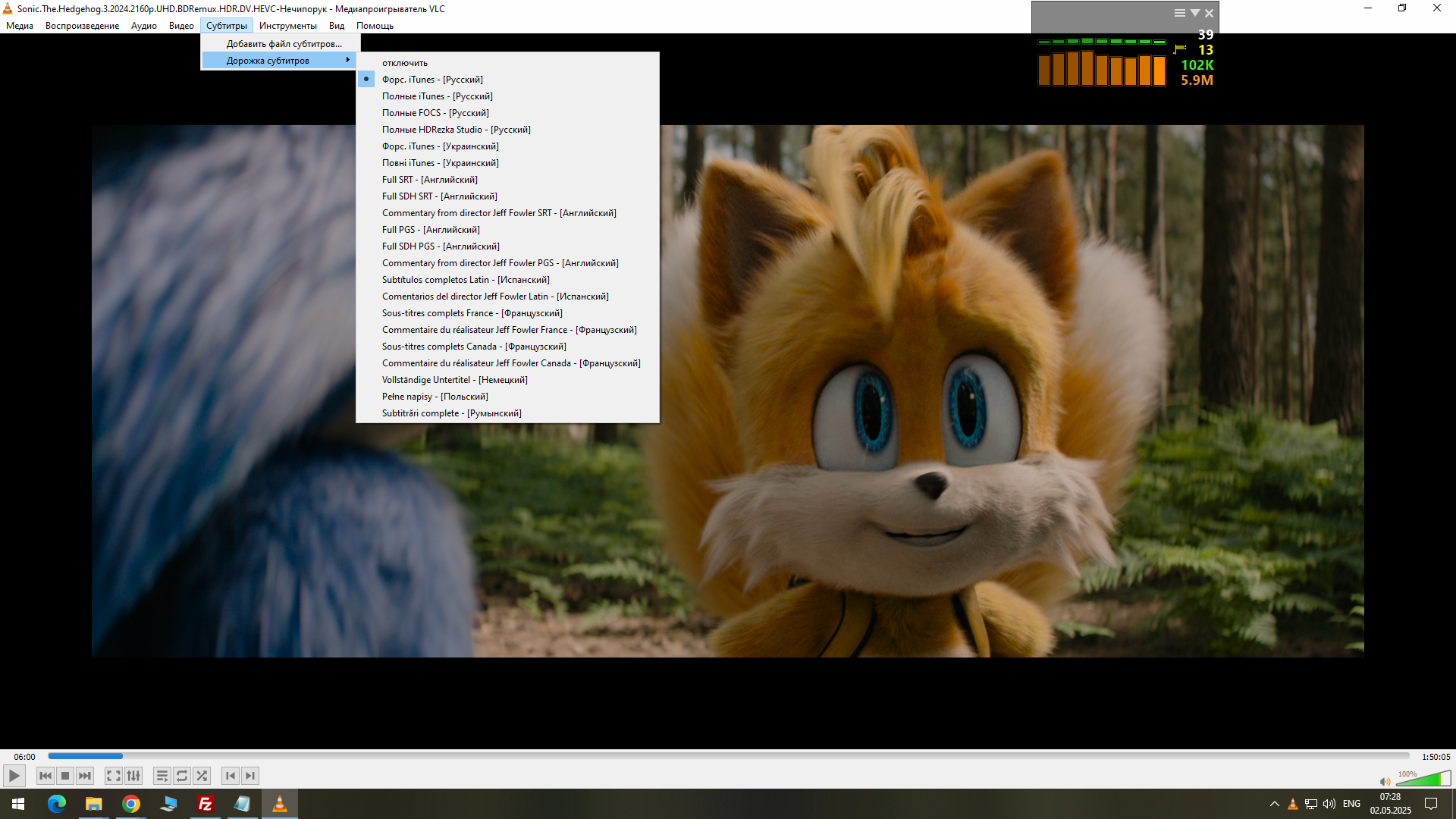Viewport: 1456px width, 819px height.
Task: Skip to next media track
Action: 85,776
